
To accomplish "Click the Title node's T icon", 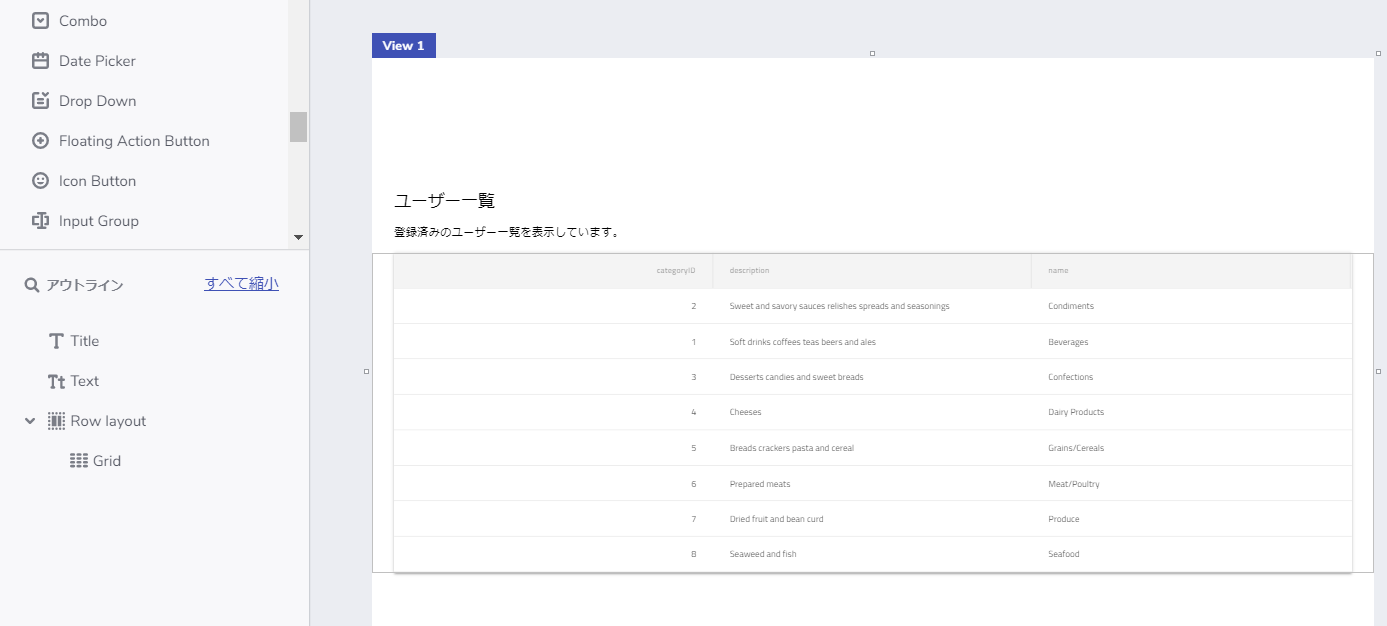I will (56, 341).
